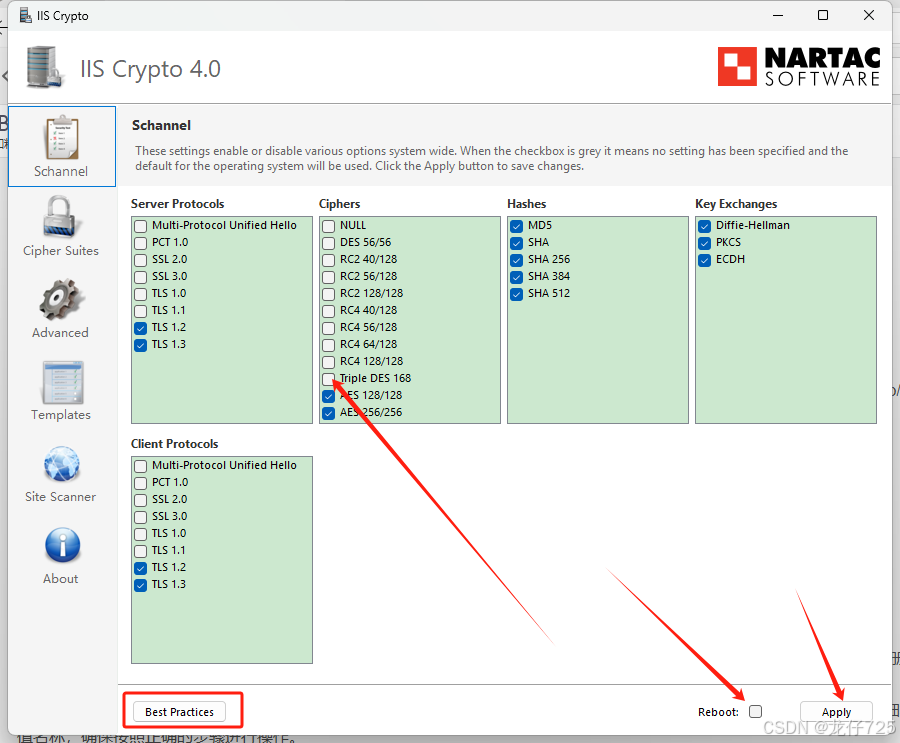Check the RC4 40/128 cipher
The width and height of the screenshot is (900, 743).
[328, 311]
